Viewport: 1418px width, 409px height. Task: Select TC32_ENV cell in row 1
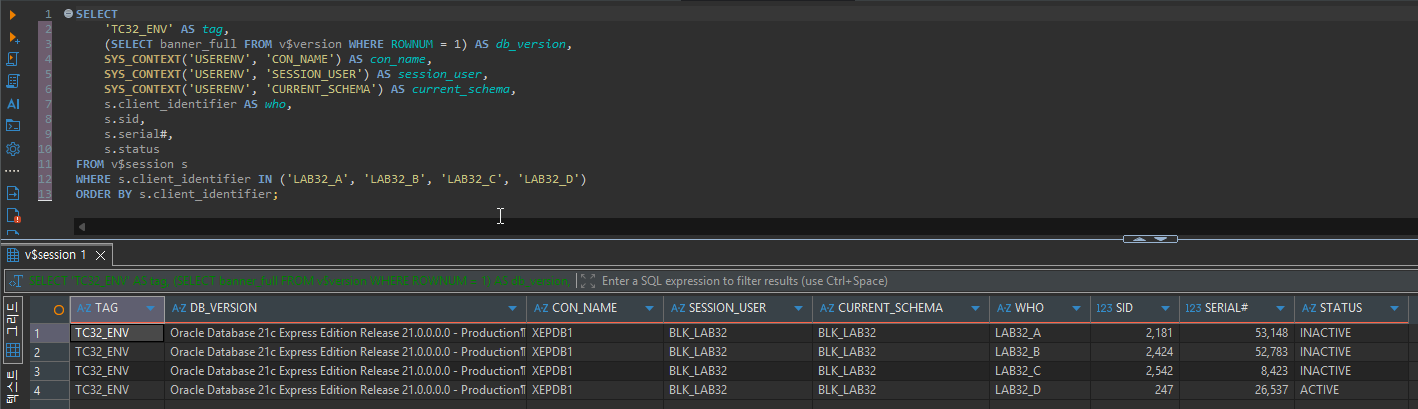(117, 333)
